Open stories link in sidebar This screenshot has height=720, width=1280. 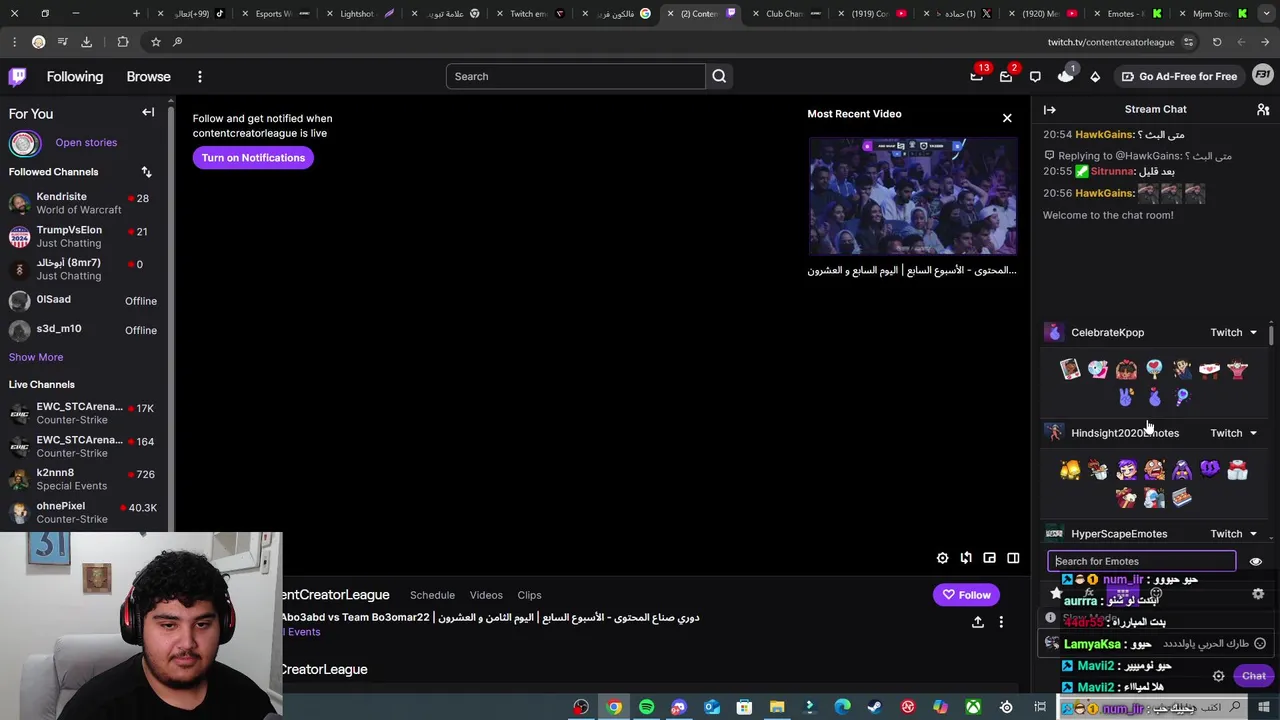(x=86, y=143)
